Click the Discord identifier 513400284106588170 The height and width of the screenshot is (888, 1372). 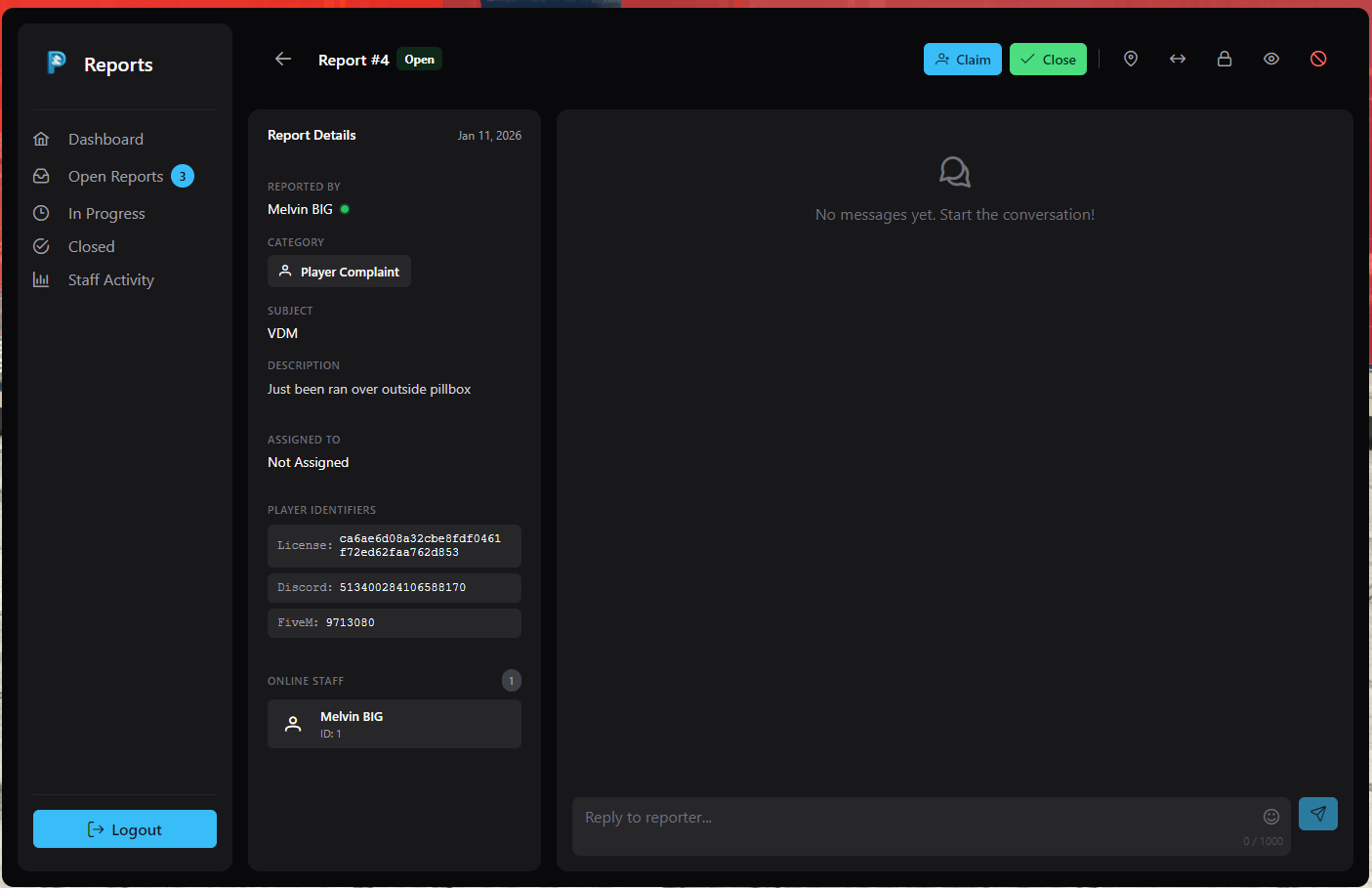[x=402, y=587]
